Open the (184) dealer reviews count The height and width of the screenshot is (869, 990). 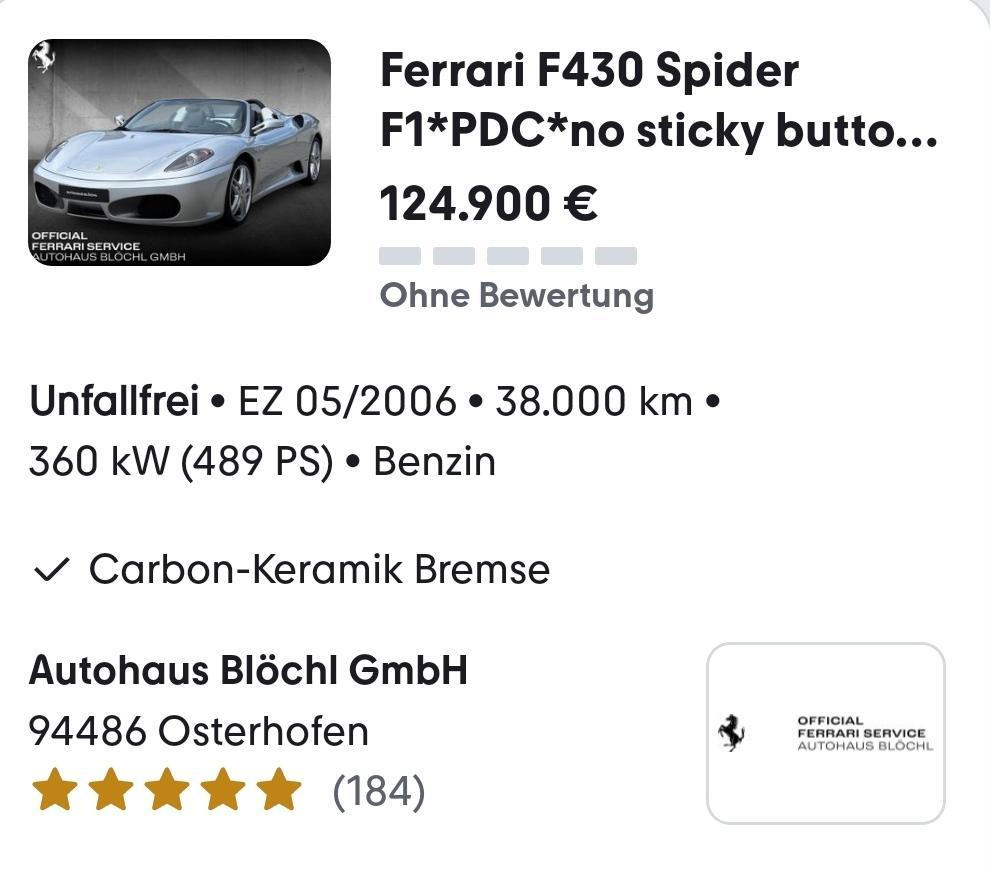379,791
